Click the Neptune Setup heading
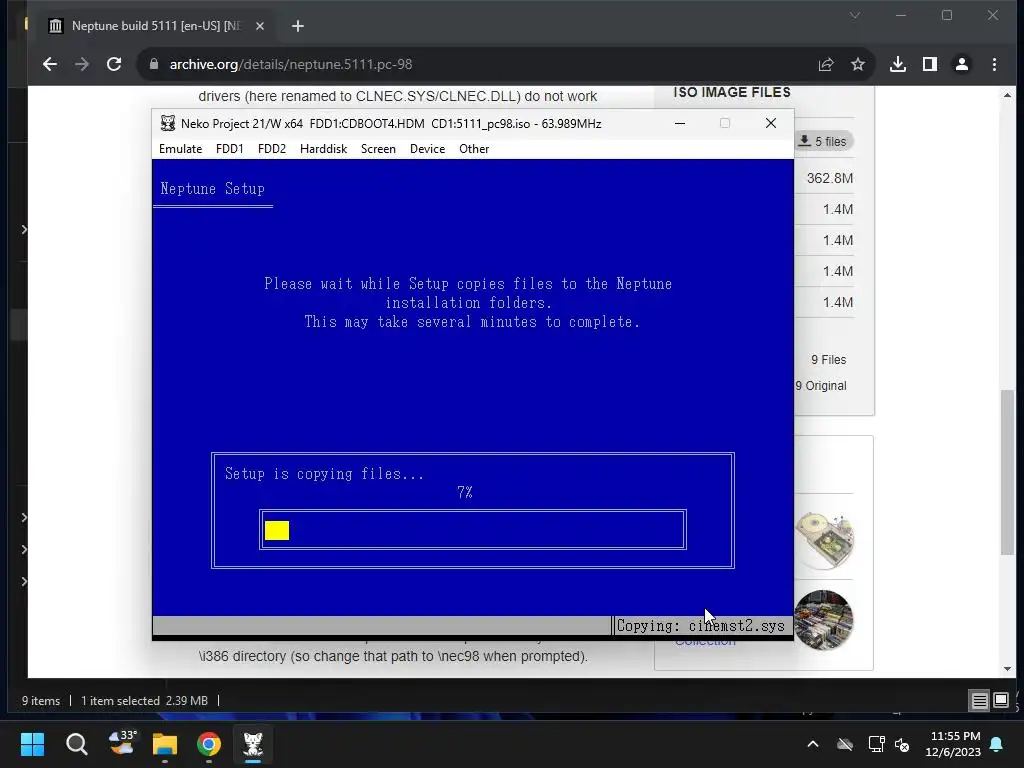The width and height of the screenshot is (1024, 768). [x=212, y=189]
